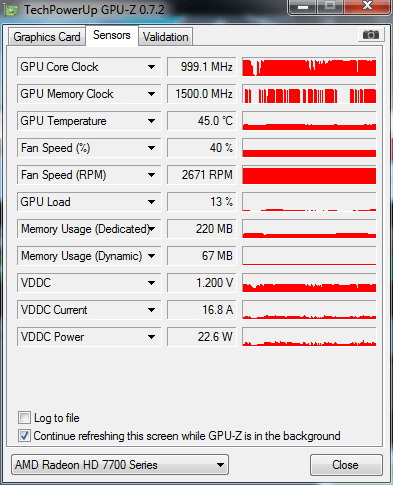393x485 pixels.
Task: Click the GPU-Z app icon in title bar
Action: (x=12, y=11)
